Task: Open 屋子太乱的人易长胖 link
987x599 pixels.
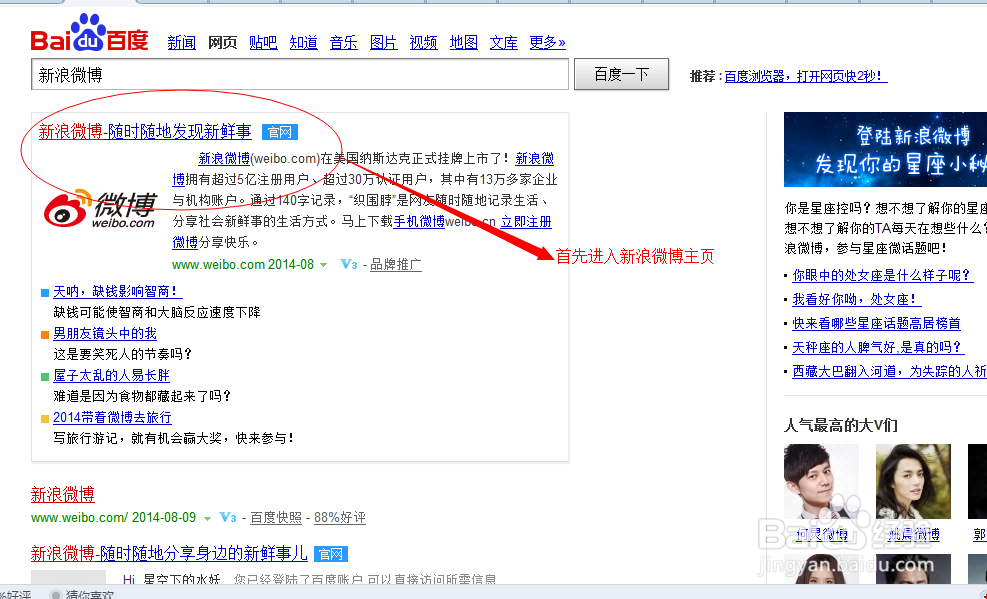Action: click(111, 376)
